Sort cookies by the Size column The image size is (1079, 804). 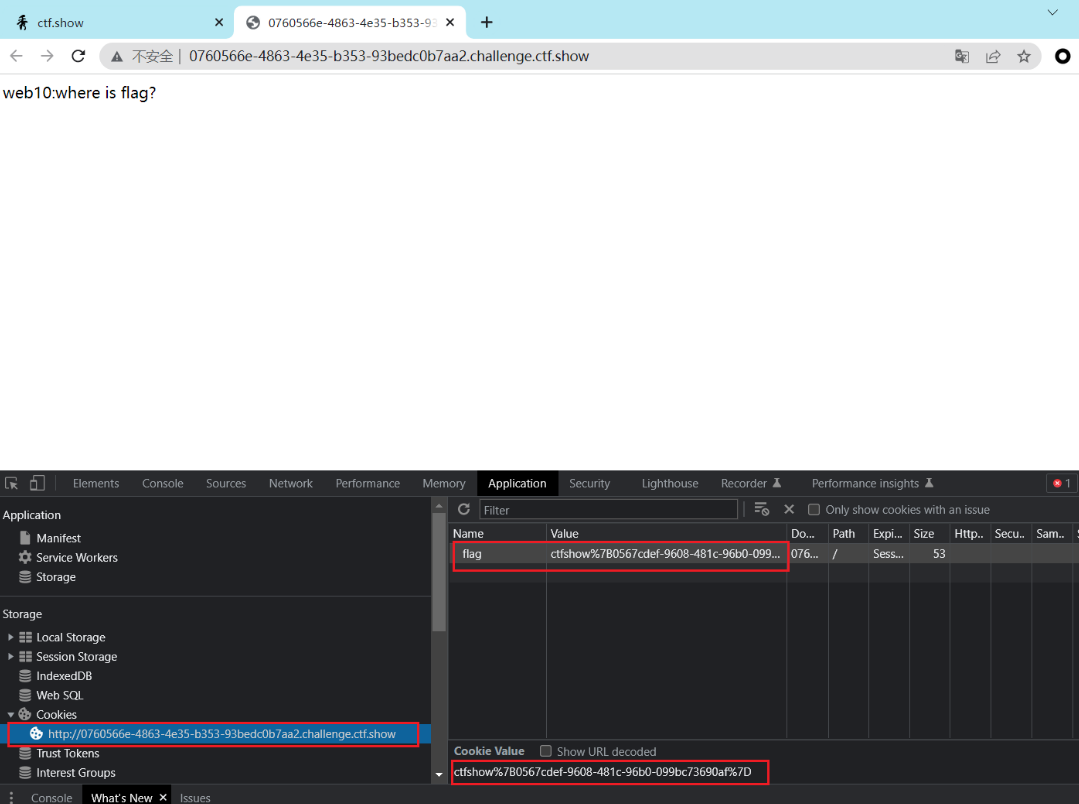tap(929, 533)
